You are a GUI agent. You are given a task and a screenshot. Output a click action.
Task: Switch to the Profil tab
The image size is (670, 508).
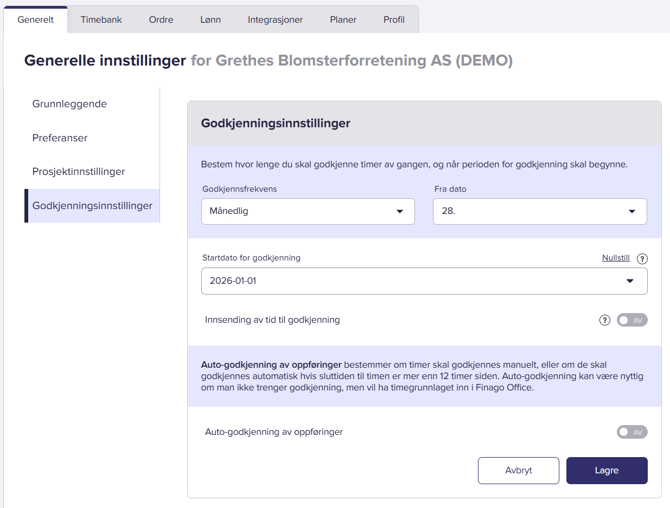394,20
